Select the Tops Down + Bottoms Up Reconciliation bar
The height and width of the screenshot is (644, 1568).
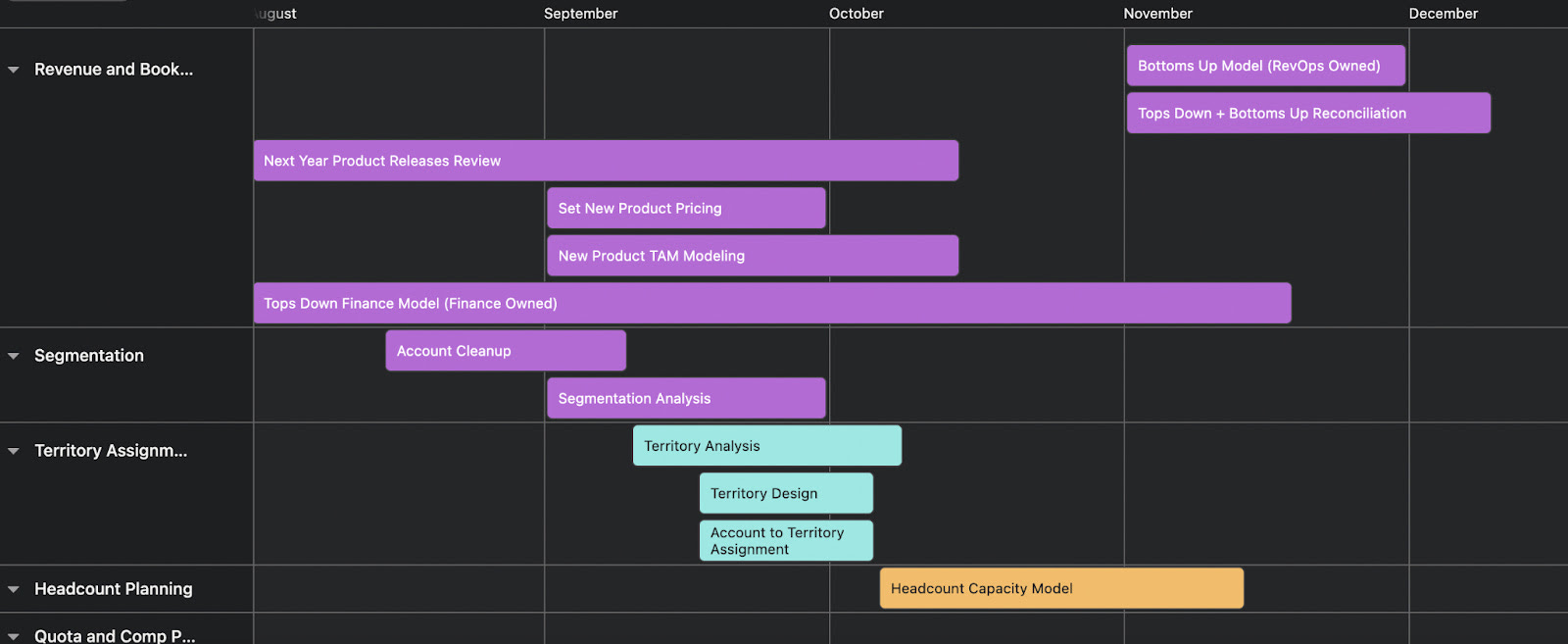tap(1307, 113)
